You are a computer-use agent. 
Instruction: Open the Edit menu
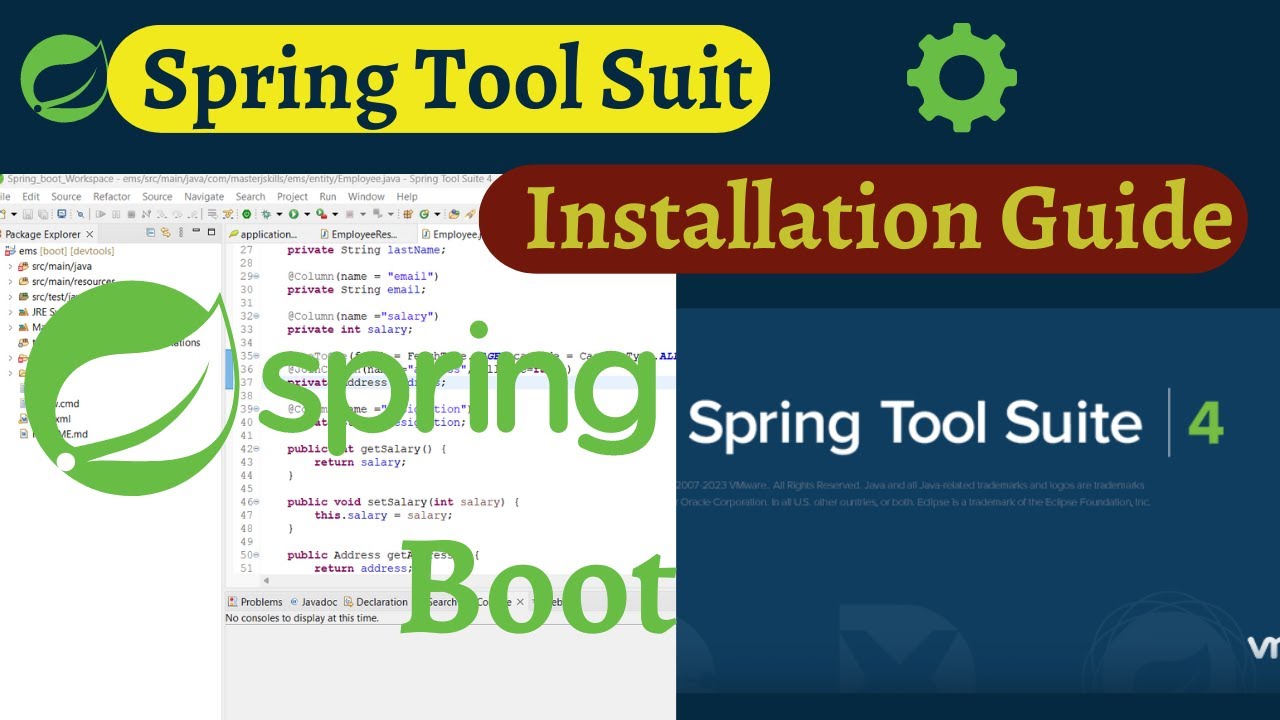click(x=31, y=197)
